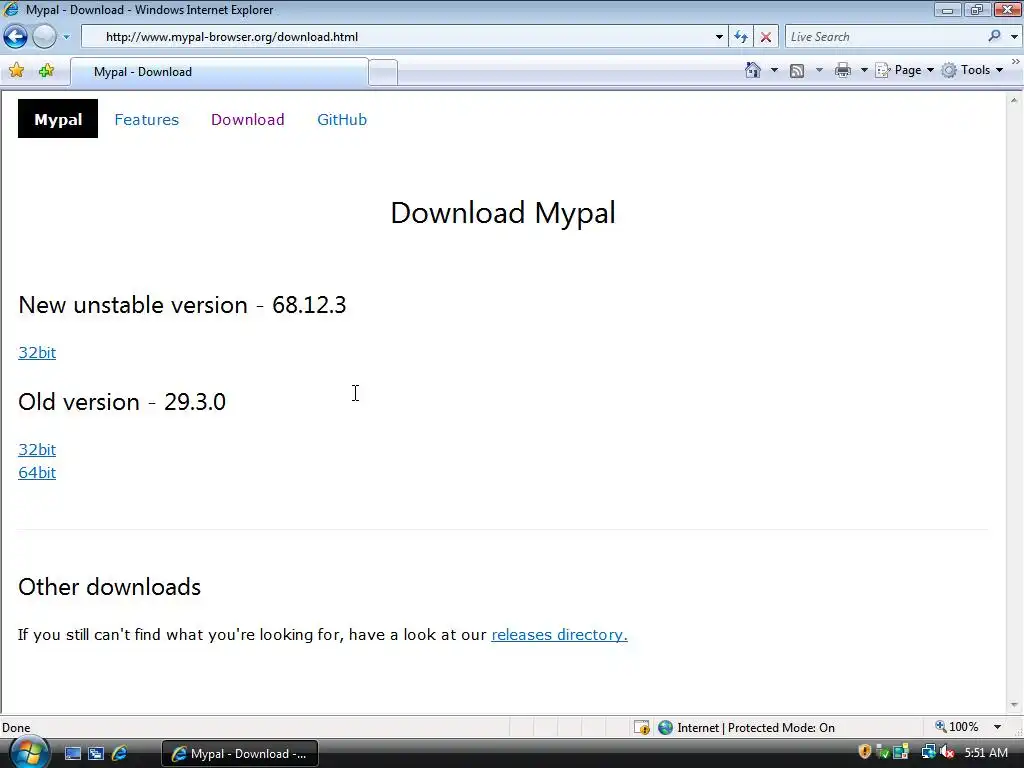The width and height of the screenshot is (1024, 768).
Task: Click the Back navigation arrow button
Action: (16, 37)
